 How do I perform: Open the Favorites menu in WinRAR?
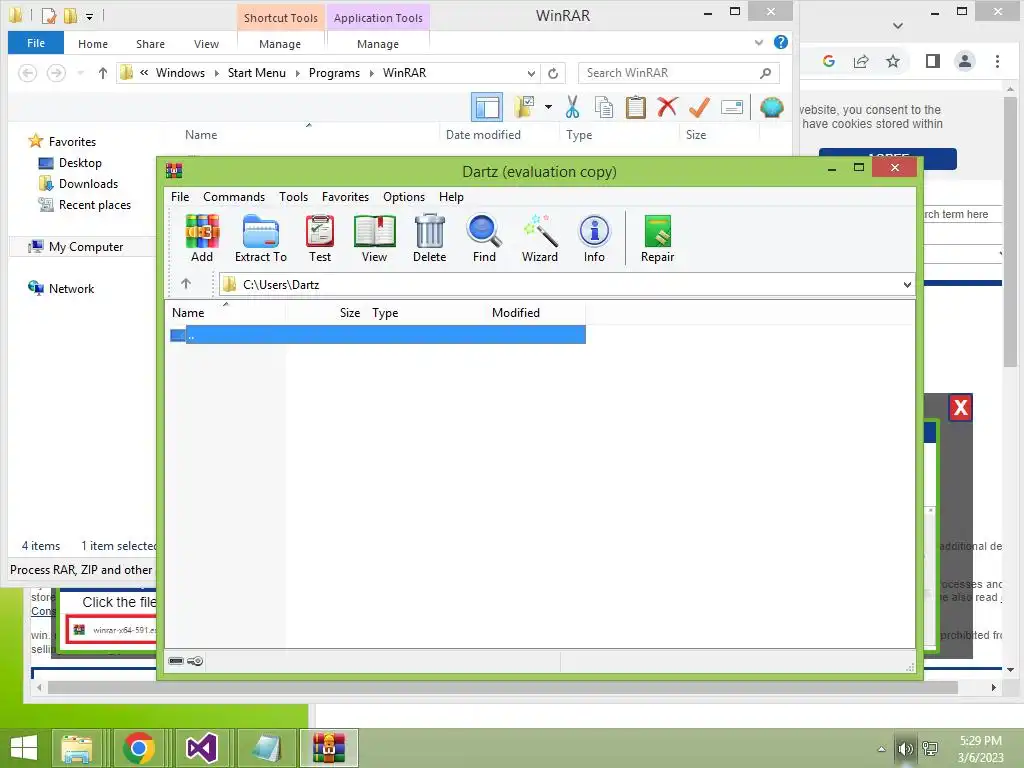(x=345, y=197)
